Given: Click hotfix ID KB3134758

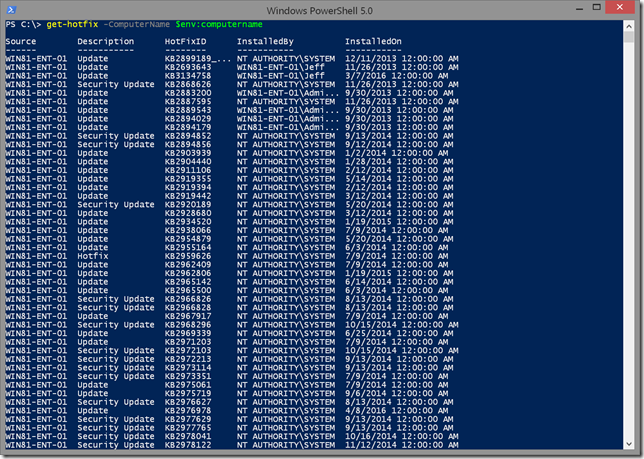Looking at the screenshot, I should point(188,76).
